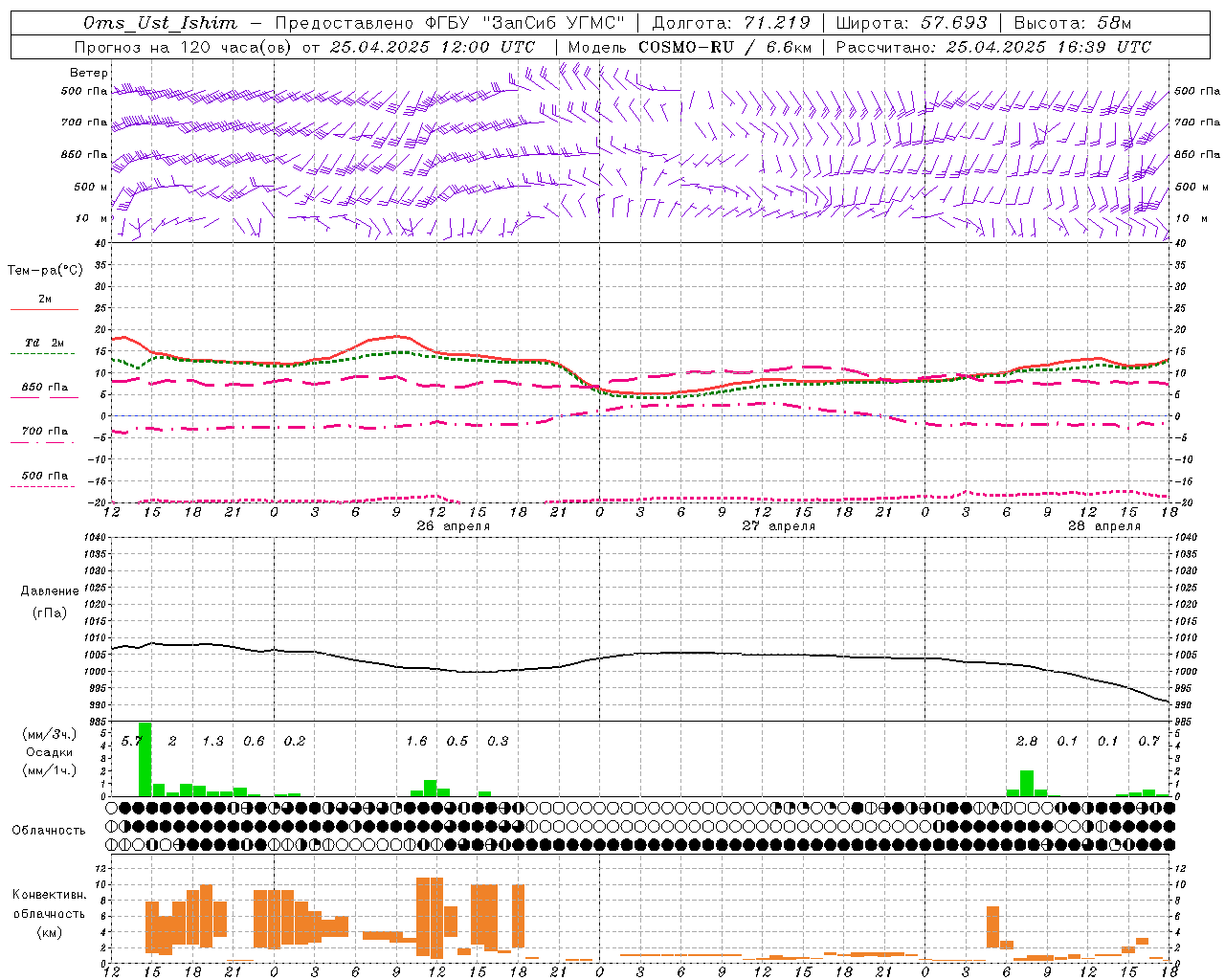Viewport: 1225px width, 980px height.
Task: Click the '850 гПа' legend entry in temperature panel
Action: (x=45, y=388)
